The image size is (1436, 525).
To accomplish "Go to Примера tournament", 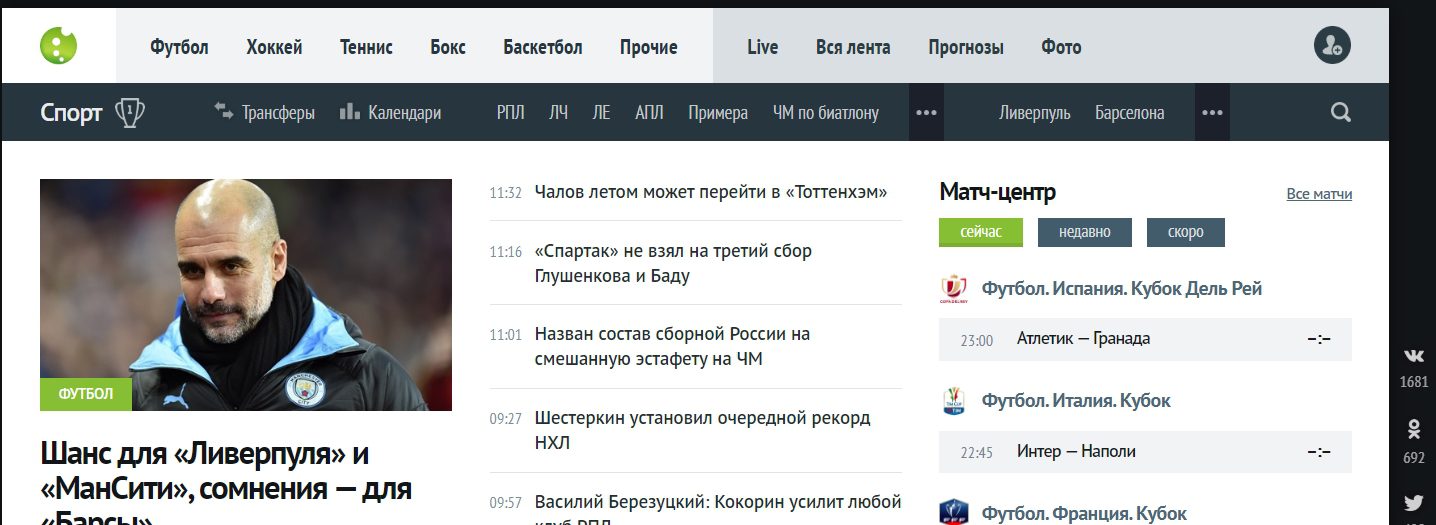I will 718,113.
